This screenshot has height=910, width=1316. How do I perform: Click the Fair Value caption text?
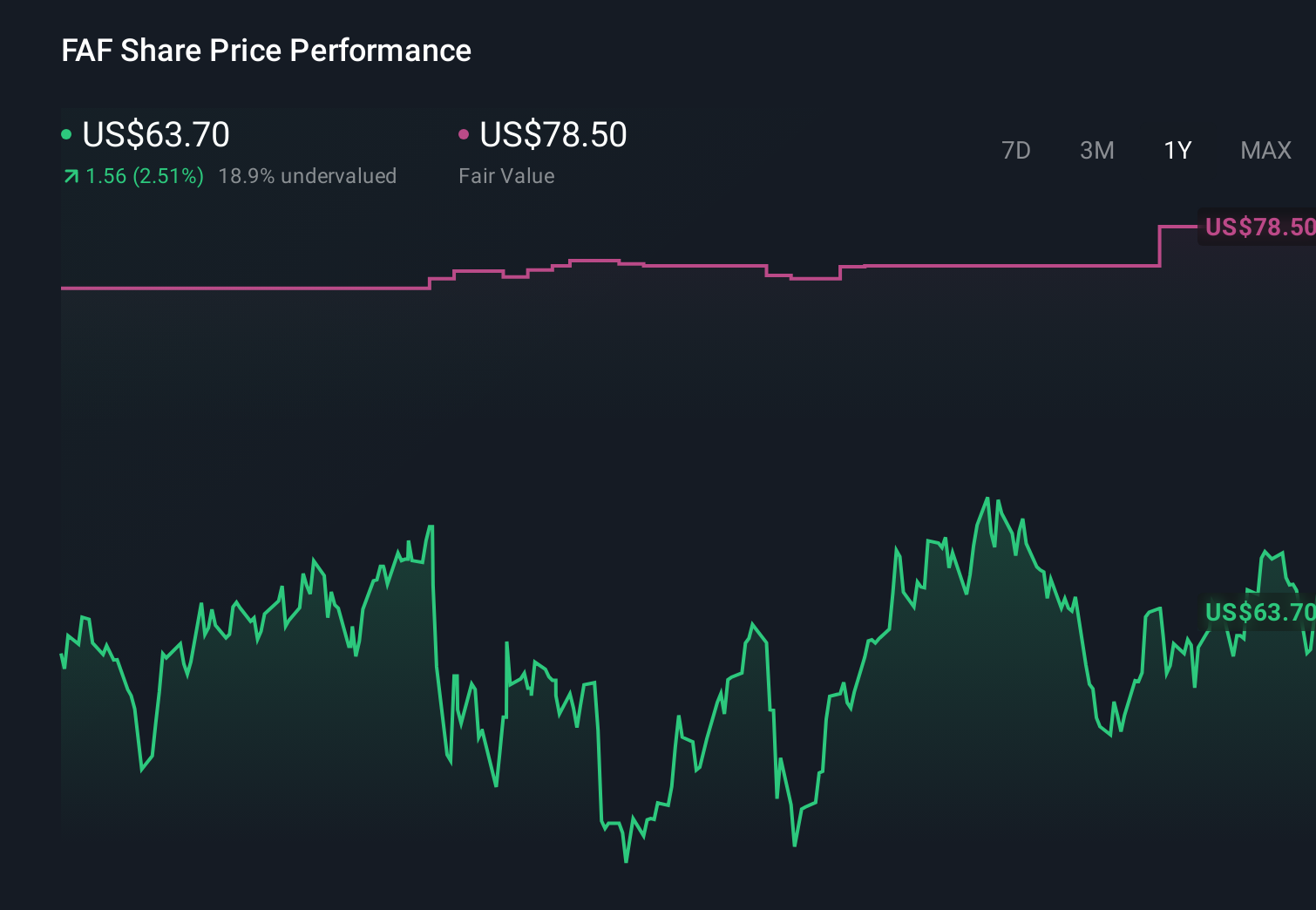click(506, 175)
